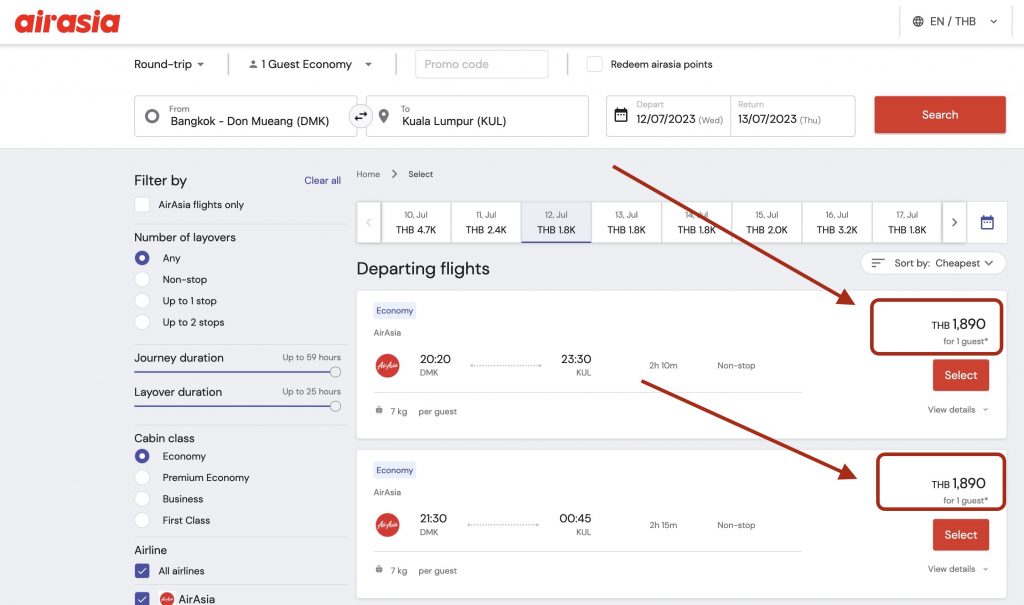Click the AirAsia logo on the 20:20 flight
The height and width of the screenshot is (605, 1024).
(x=387, y=366)
